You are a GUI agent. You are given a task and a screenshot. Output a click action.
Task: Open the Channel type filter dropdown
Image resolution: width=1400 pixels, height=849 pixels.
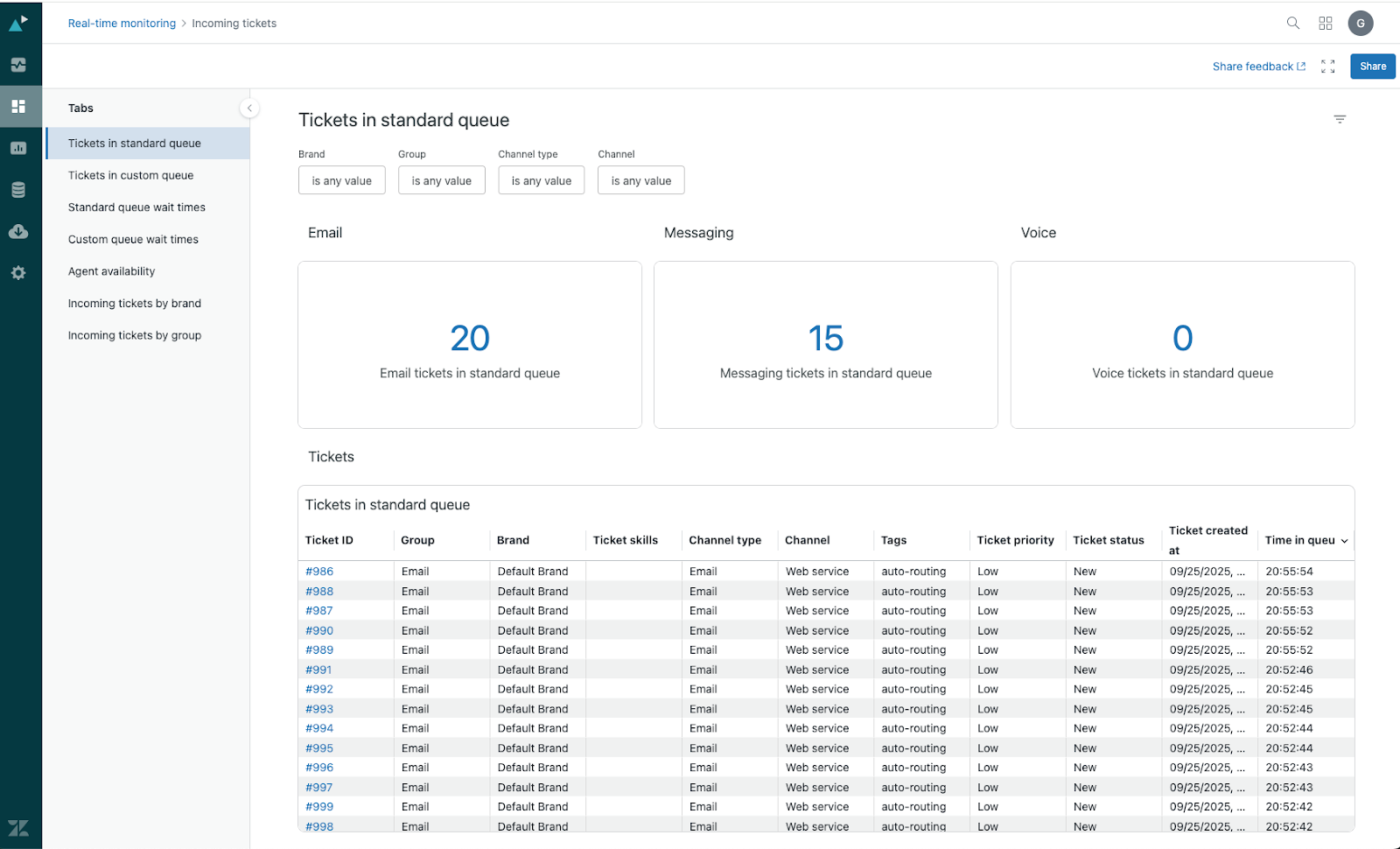[541, 180]
